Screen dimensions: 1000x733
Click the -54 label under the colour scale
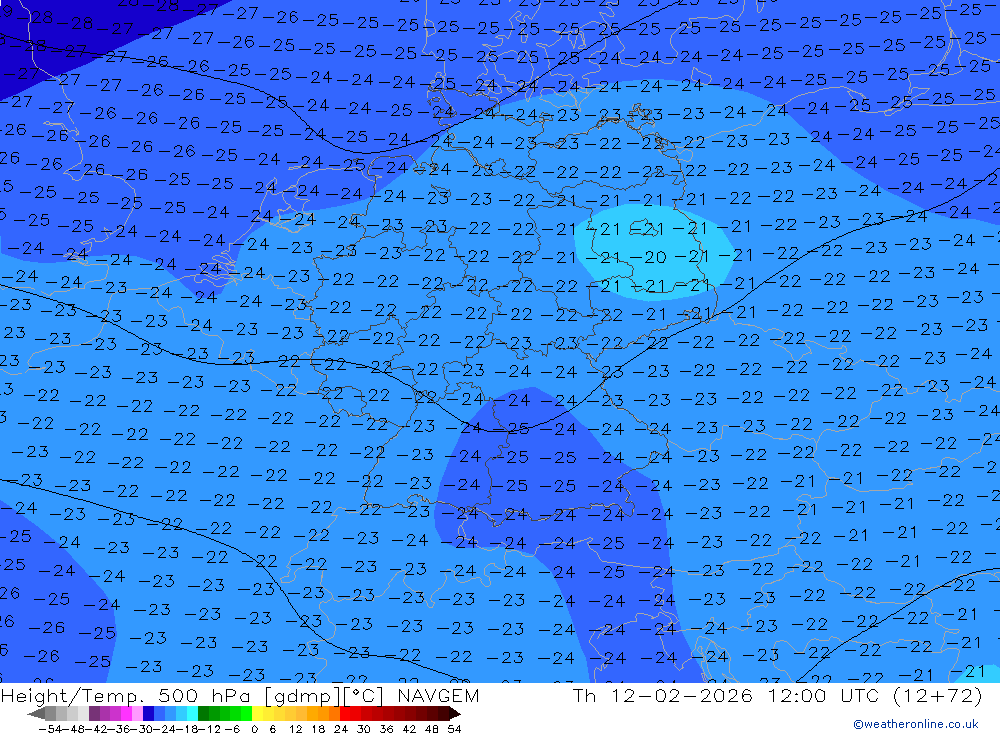coord(50,729)
